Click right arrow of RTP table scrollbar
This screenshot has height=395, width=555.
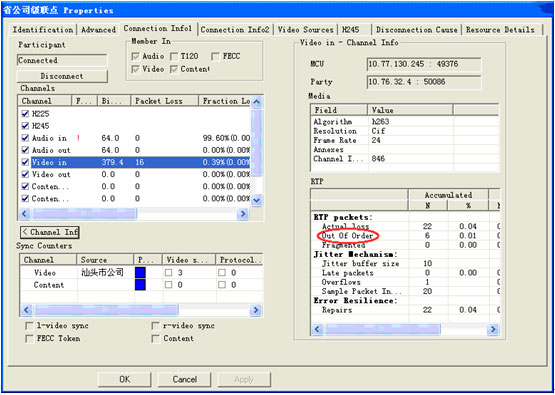click(x=493, y=330)
